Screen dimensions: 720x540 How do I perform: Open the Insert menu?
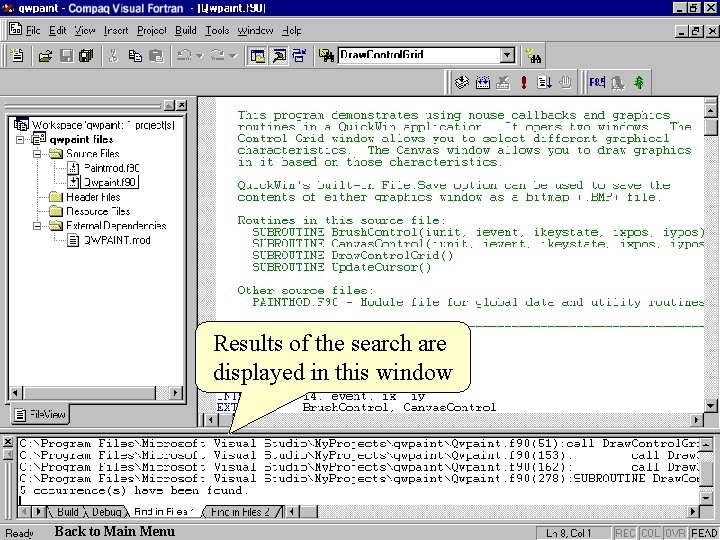(x=116, y=30)
